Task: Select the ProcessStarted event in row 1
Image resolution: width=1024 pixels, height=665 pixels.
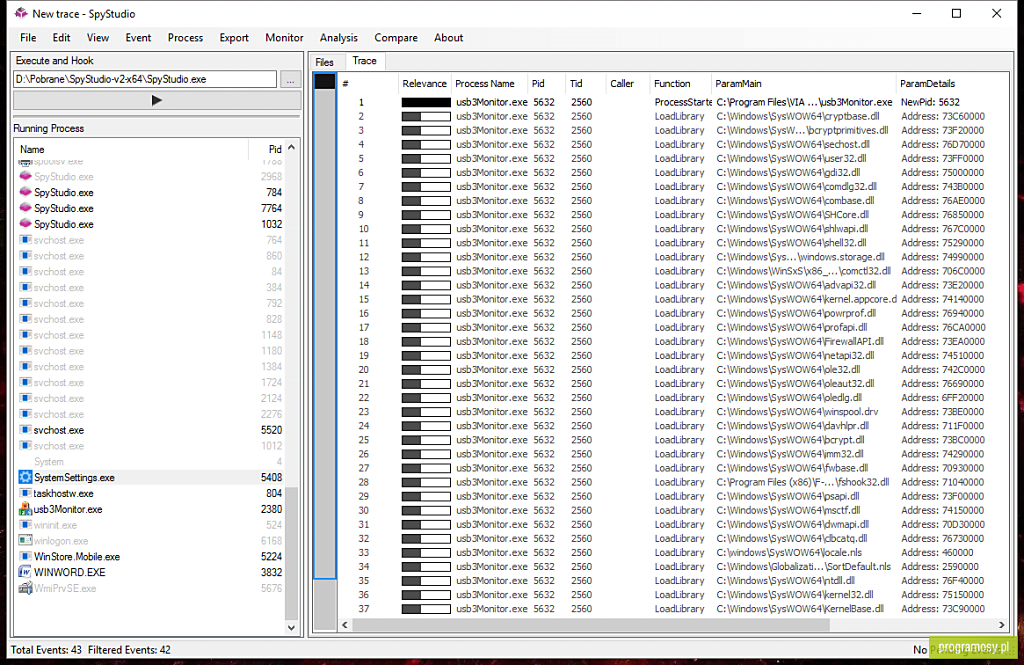Action: point(673,103)
